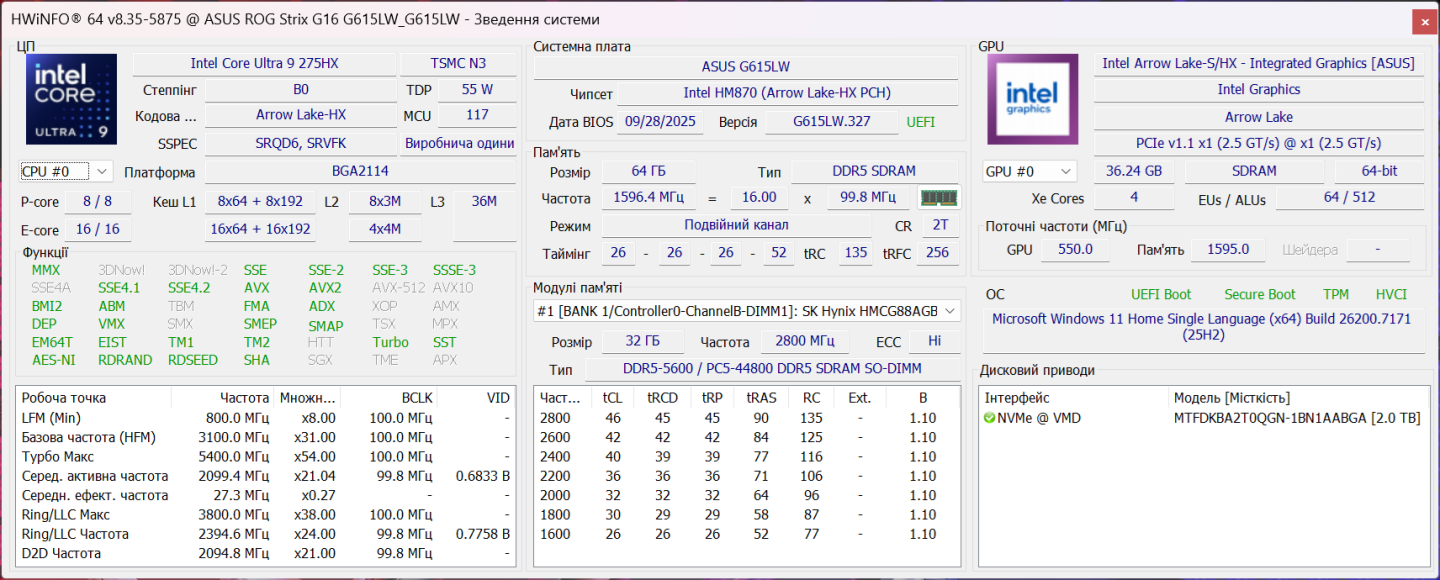The width and height of the screenshot is (1440, 580).
Task: Click the green checkmark beside NVMe @ VMD
Action: tap(990, 418)
